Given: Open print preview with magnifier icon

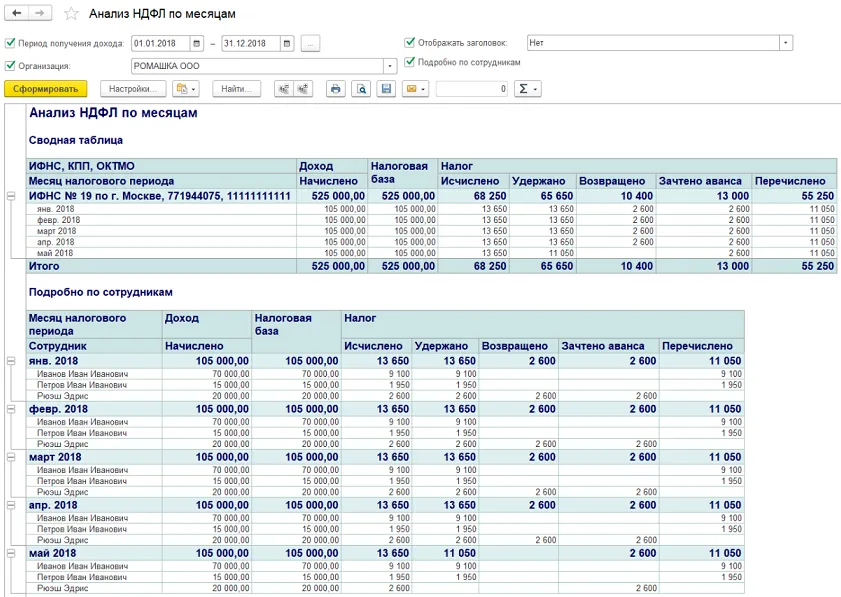Looking at the screenshot, I should coord(361,89).
